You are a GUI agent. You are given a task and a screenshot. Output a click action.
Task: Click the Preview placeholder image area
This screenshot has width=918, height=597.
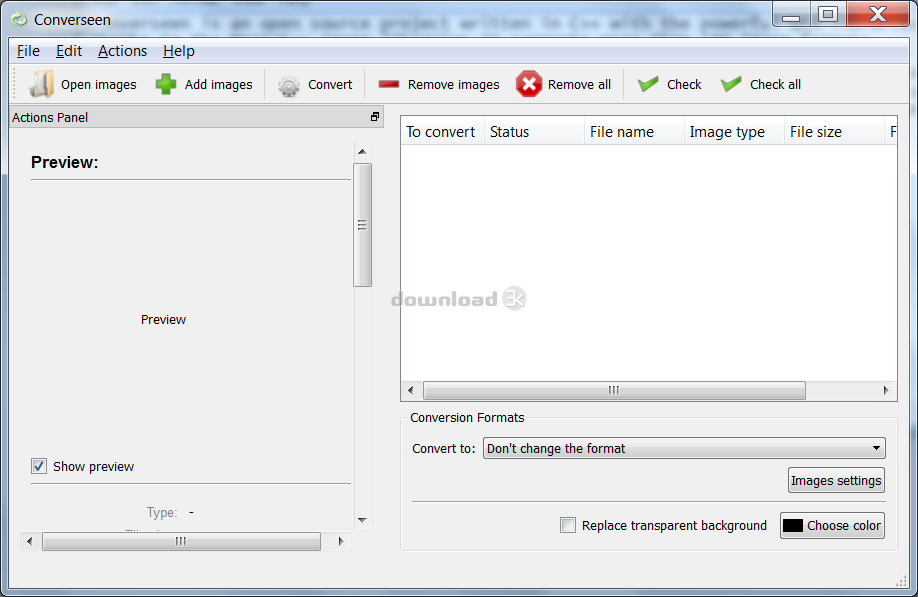click(163, 320)
